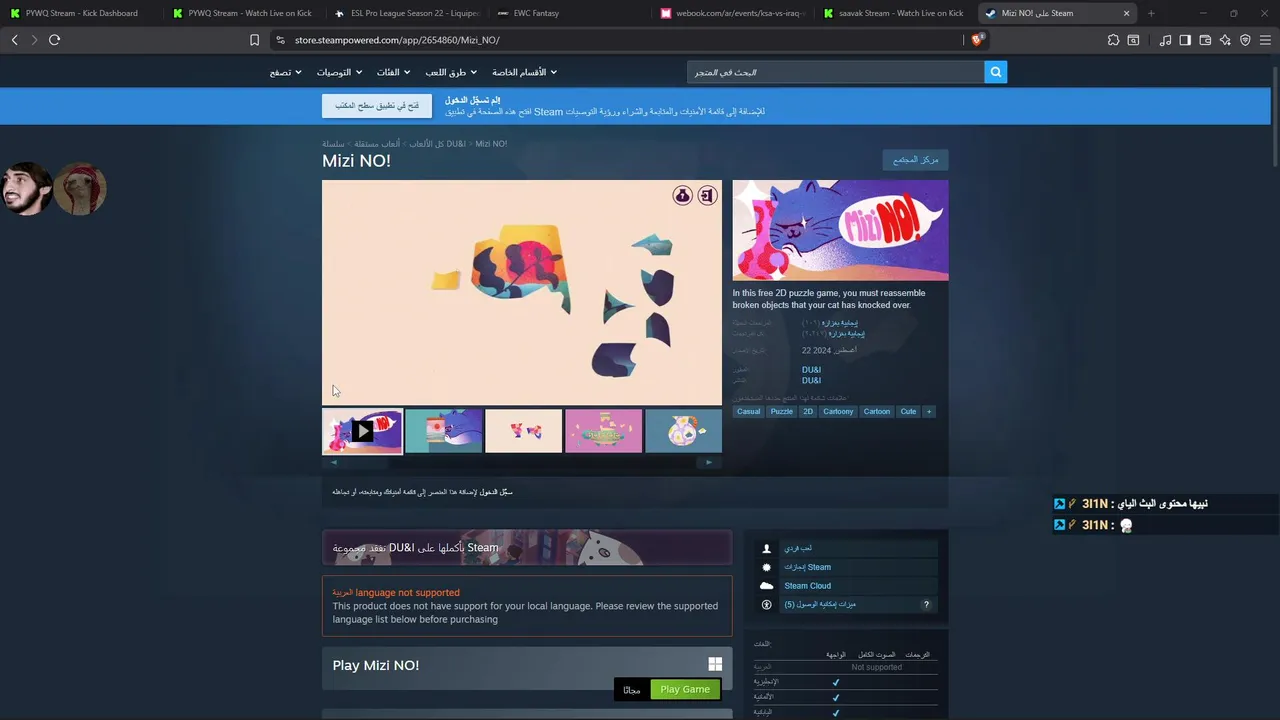Open the Leo AI sparkle icon
1280x720 pixels.
pos(1225,40)
